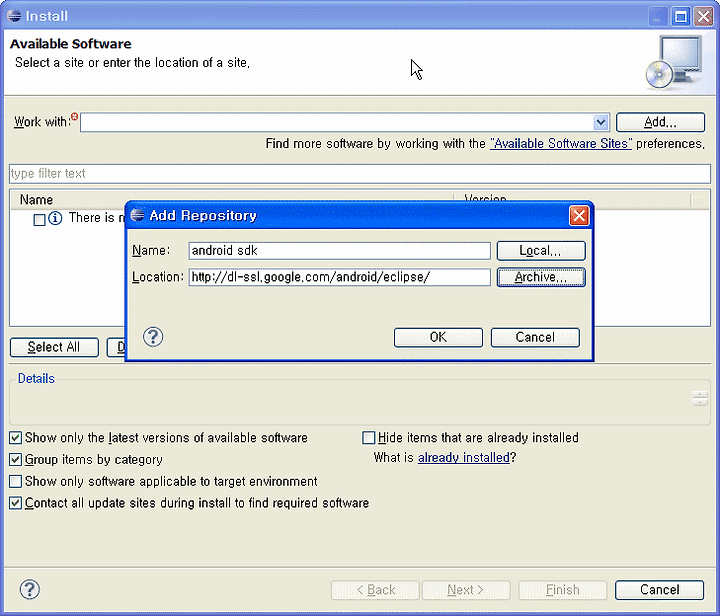Tick the checkbox beside 'There is' row
Image resolution: width=720 pixels, height=616 pixels.
pyautogui.click(x=39, y=220)
